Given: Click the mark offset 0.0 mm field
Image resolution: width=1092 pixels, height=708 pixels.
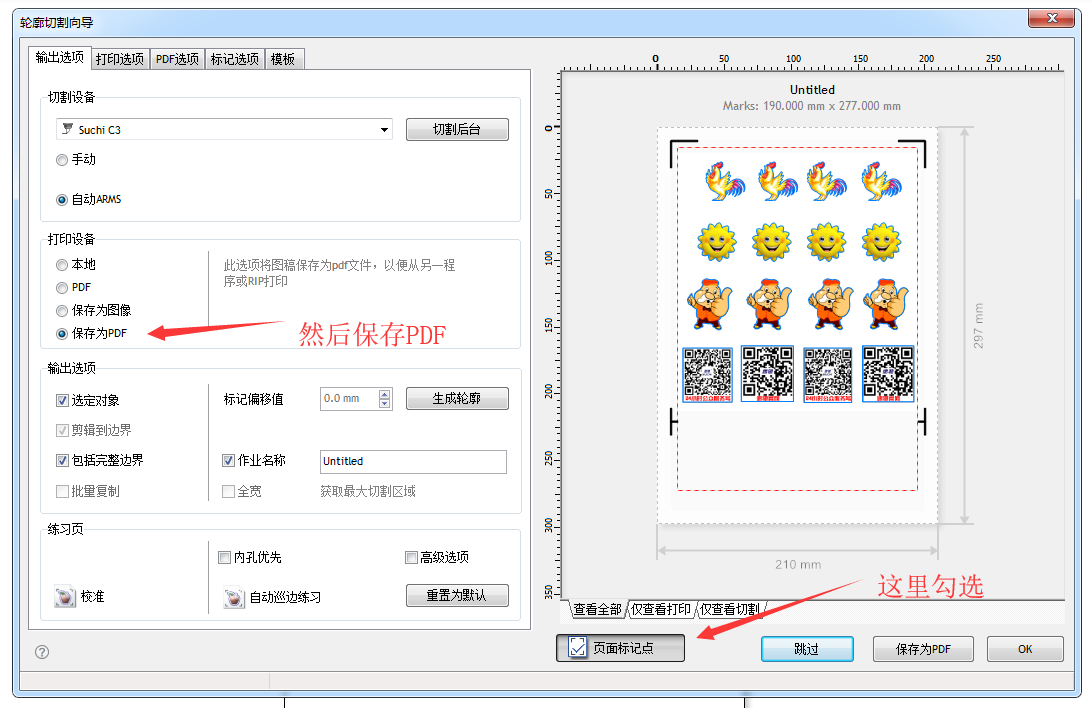Looking at the screenshot, I should pyautogui.click(x=349, y=399).
